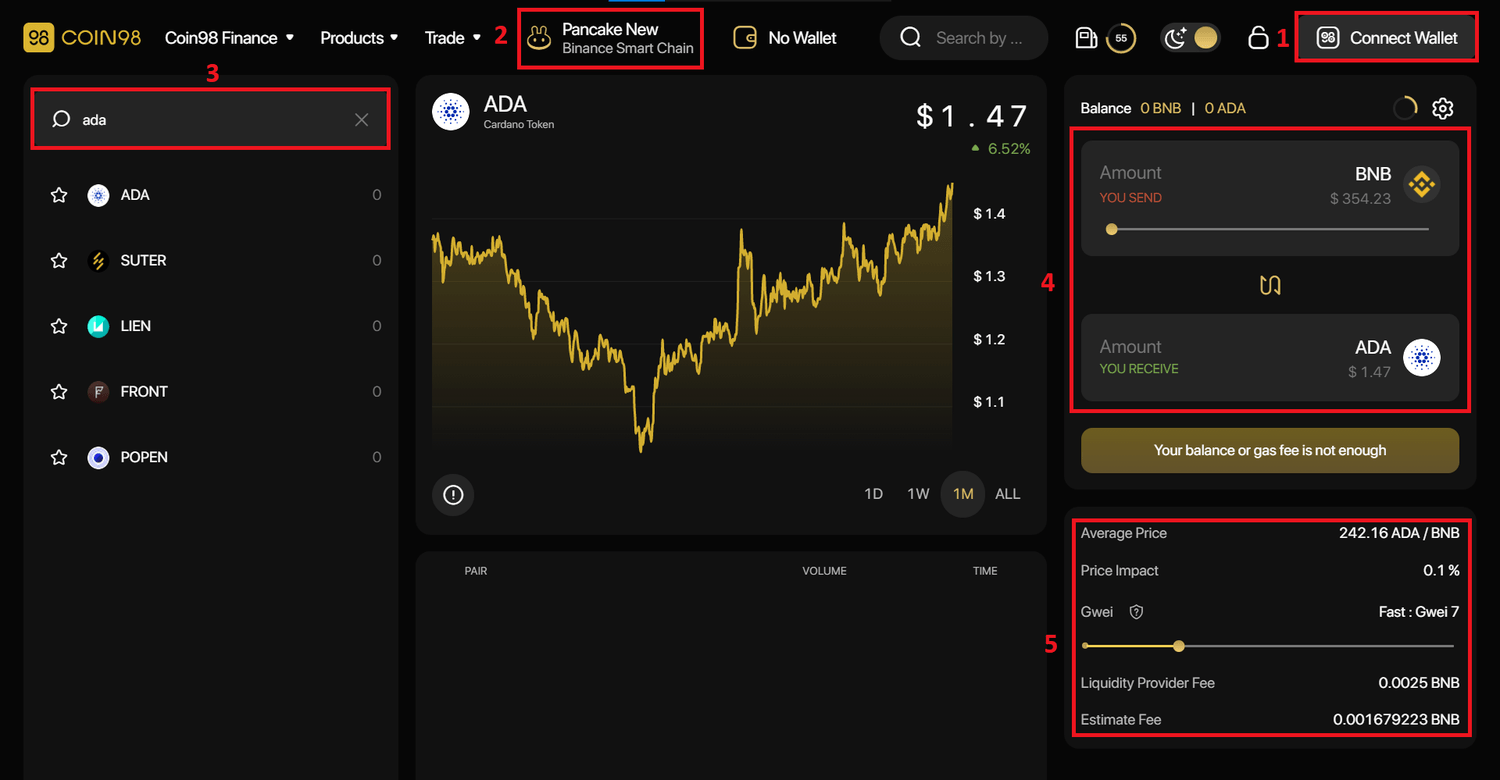Click the ADA logo in chart header
1500x780 pixels.
pos(451,112)
